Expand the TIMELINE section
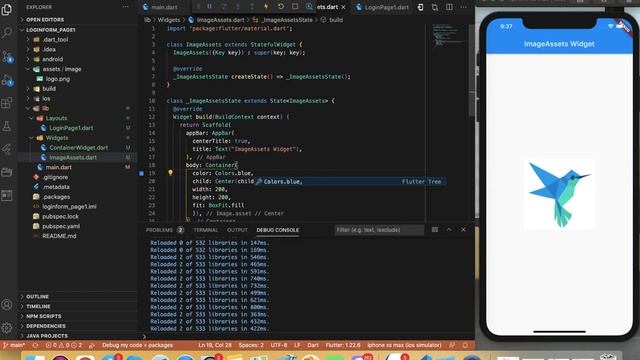Viewport: 640px width, 360px height. point(38,306)
